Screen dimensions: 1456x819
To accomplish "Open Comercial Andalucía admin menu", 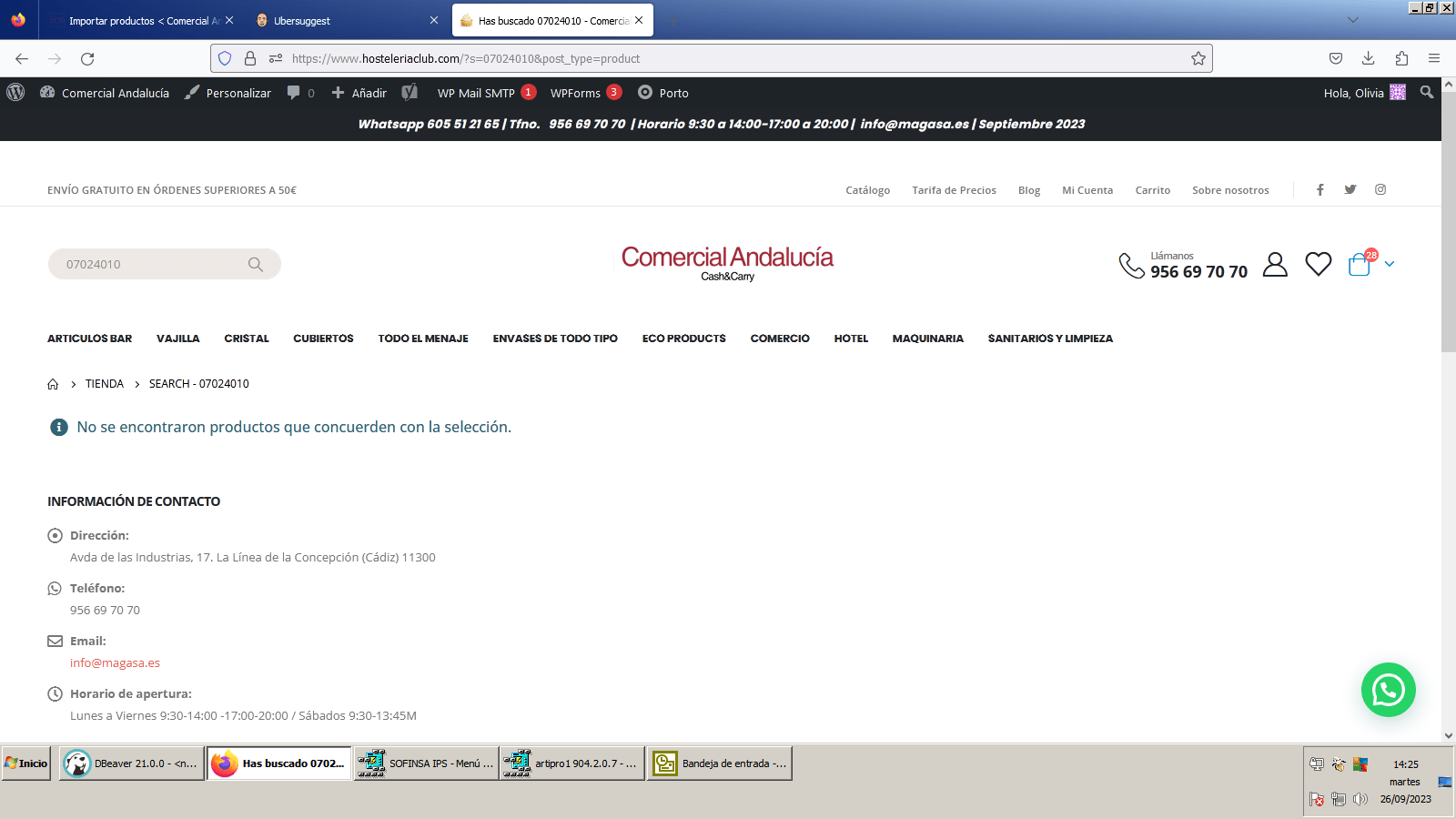I will [x=105, y=93].
